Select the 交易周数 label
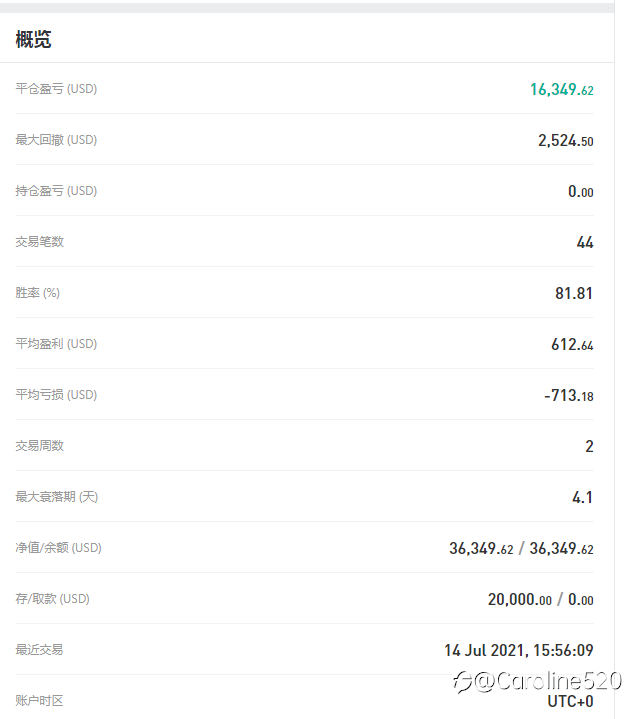Screen dimensions: 628x719 click(39, 445)
